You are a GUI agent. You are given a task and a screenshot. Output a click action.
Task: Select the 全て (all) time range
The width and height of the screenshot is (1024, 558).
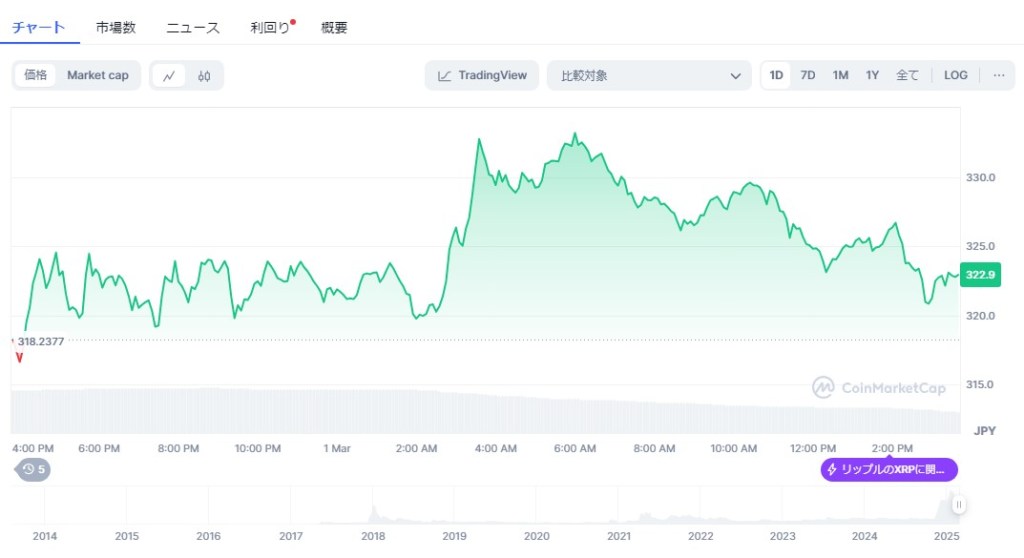coord(907,75)
